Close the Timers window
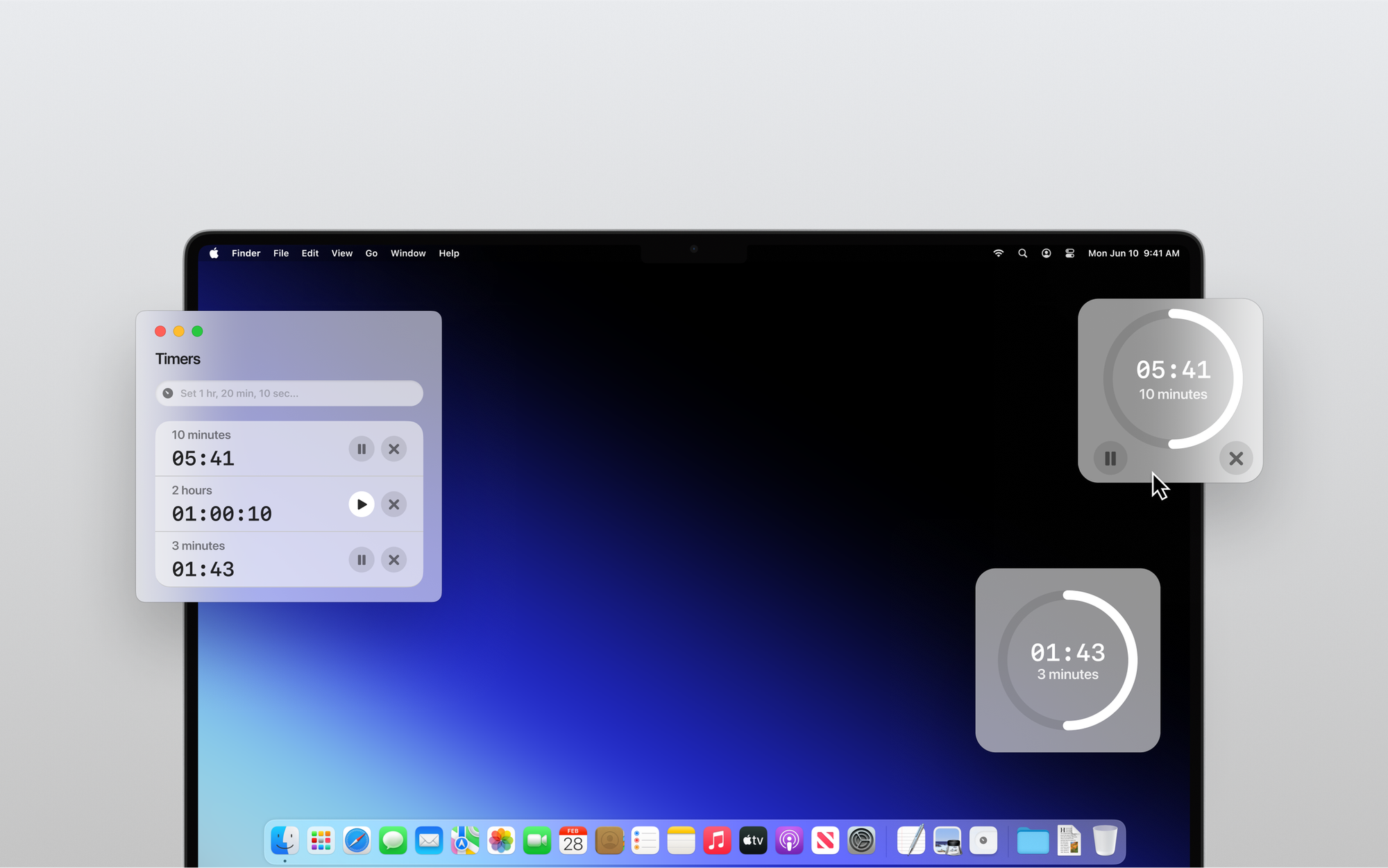 pos(160,332)
